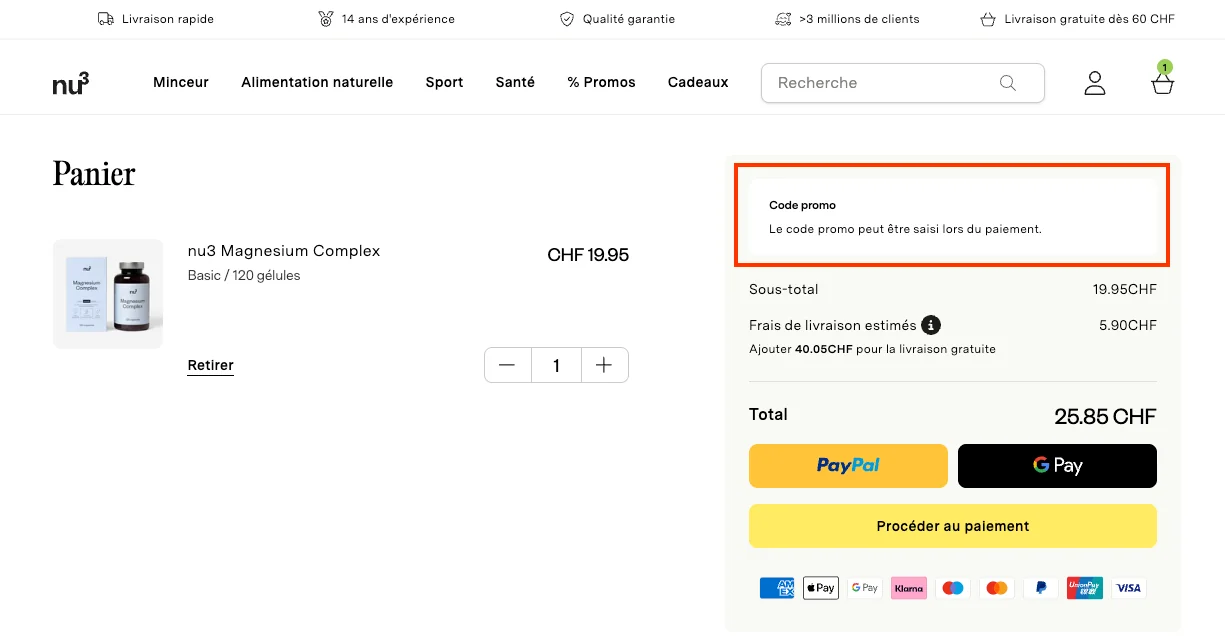The height and width of the screenshot is (643, 1225).
Task: Open the user account icon
Action: click(x=1095, y=83)
